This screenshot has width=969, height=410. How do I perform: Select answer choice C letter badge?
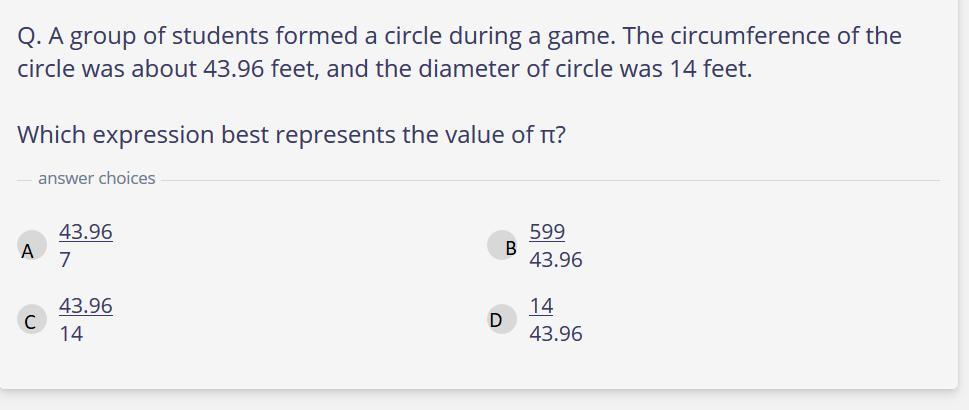(30, 321)
